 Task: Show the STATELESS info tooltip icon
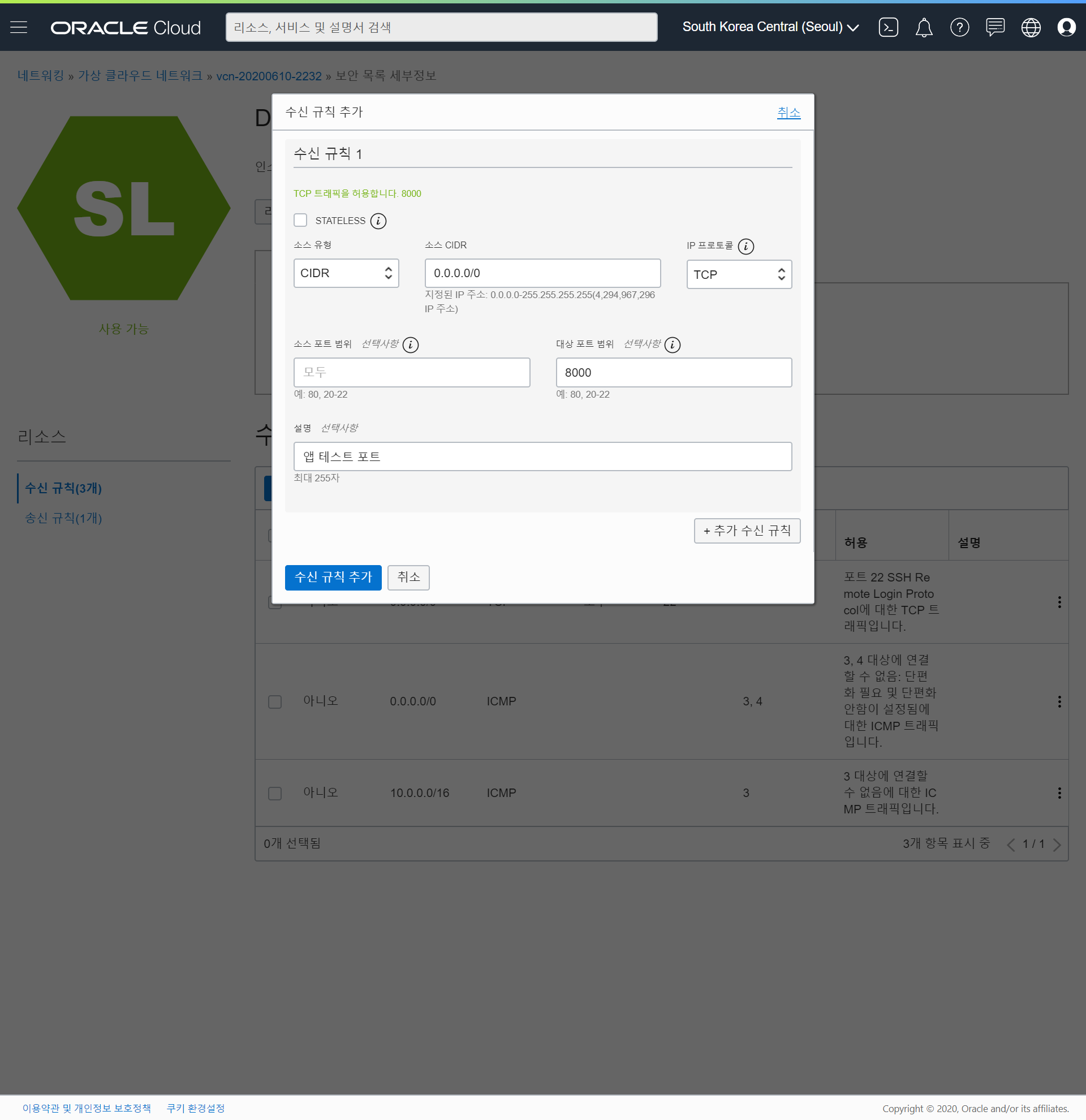[x=378, y=221]
